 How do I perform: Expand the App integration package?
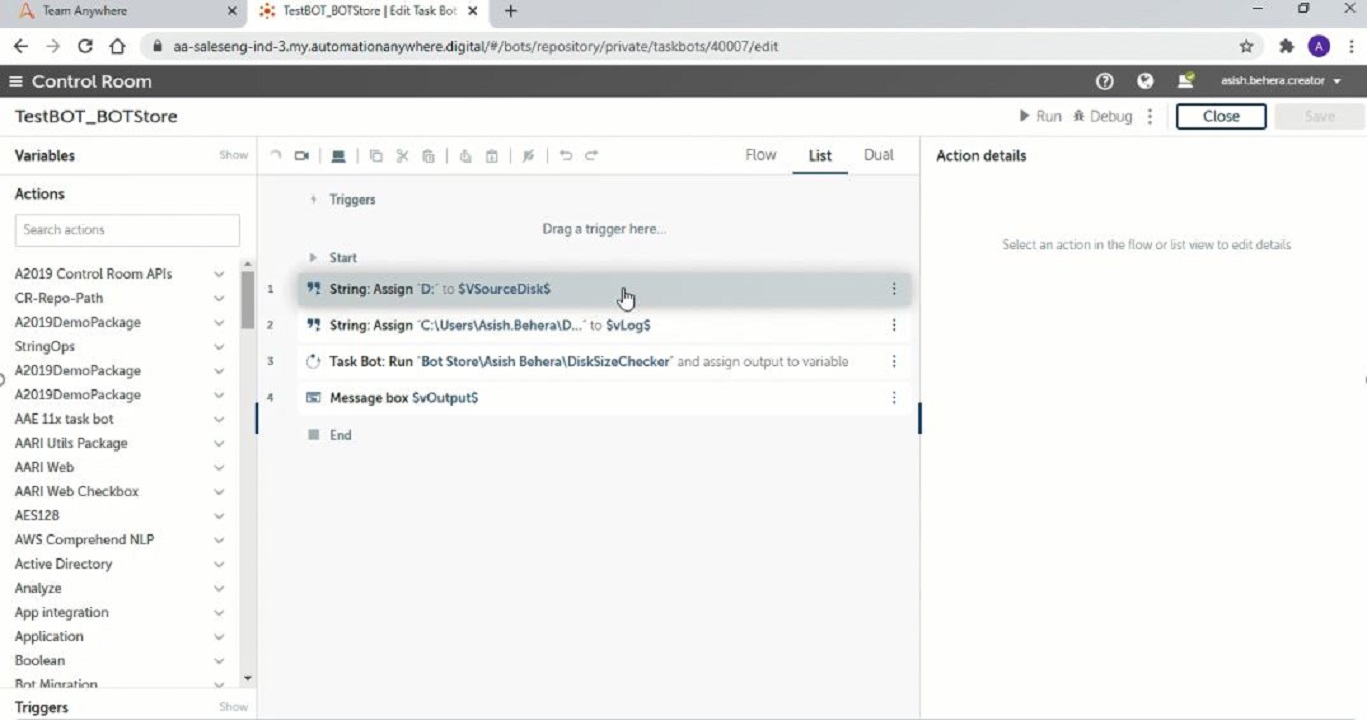[x=219, y=613]
